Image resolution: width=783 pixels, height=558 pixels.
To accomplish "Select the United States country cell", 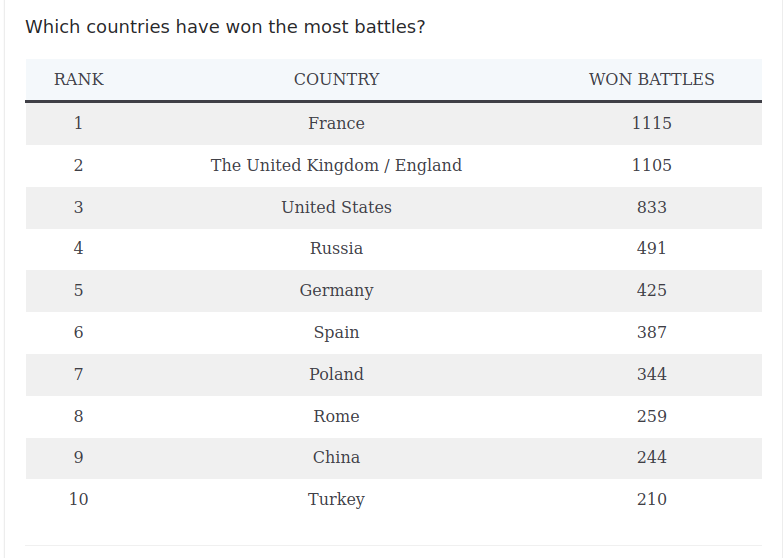I will click(336, 208).
